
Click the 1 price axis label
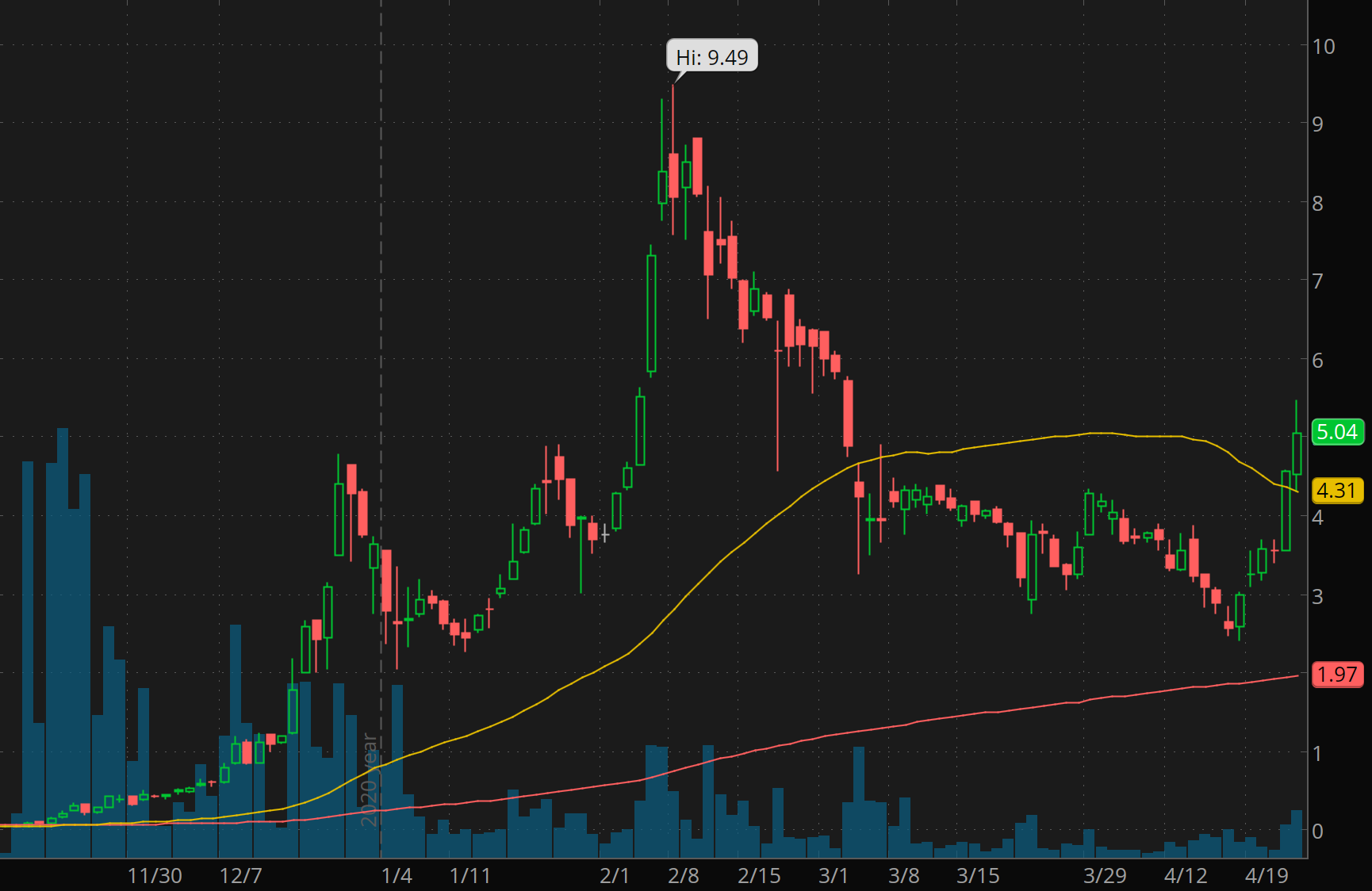(1318, 754)
